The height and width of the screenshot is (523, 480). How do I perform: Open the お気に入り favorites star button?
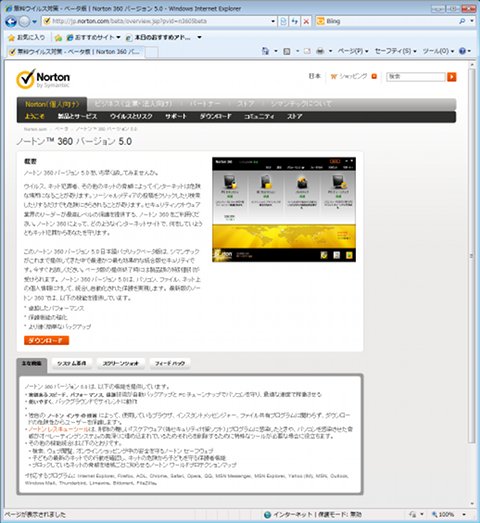point(26,37)
